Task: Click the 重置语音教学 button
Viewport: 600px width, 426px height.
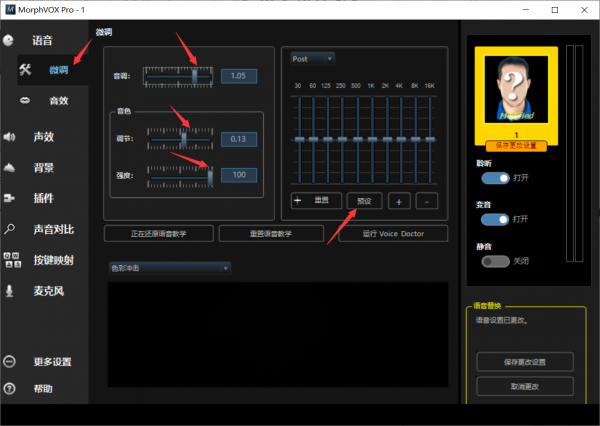Action: tap(271, 233)
